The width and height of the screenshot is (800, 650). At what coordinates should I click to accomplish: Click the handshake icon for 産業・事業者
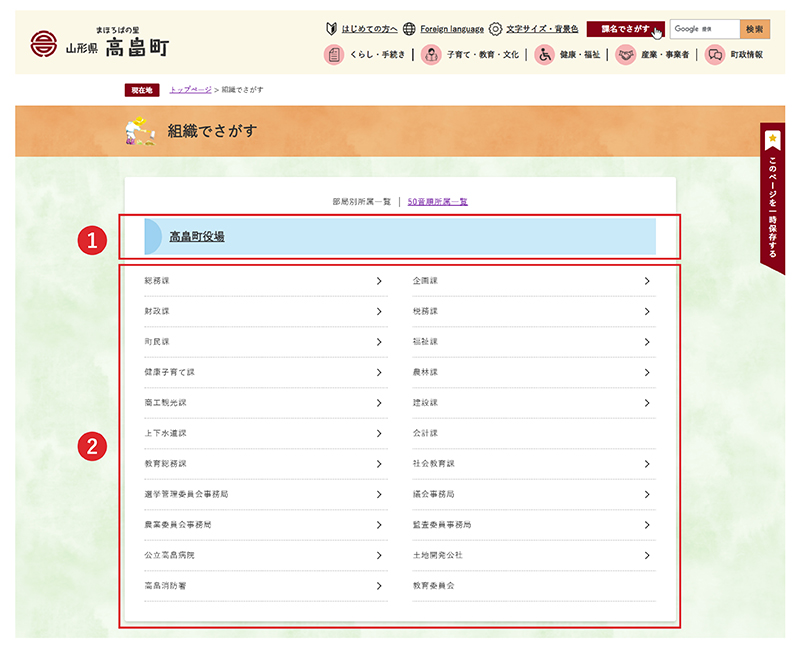point(628,55)
